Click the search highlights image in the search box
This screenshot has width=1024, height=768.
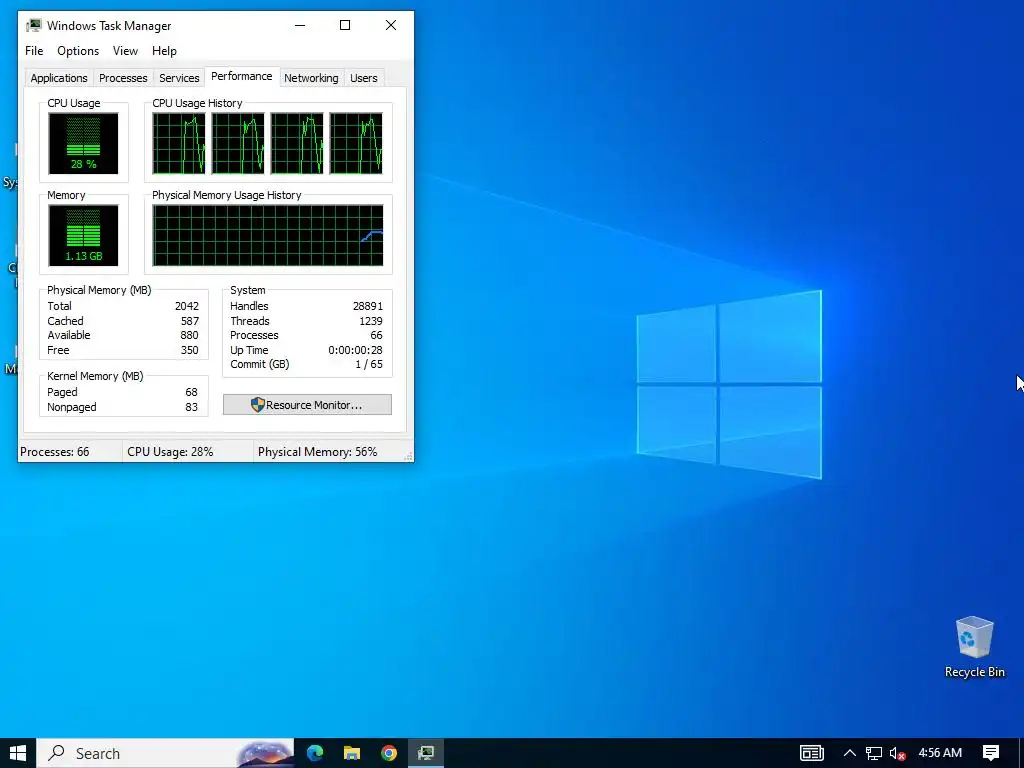click(x=264, y=753)
